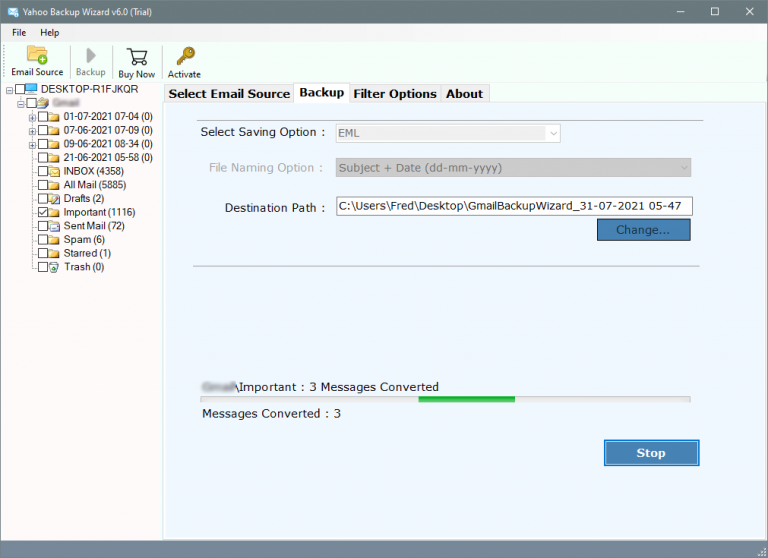This screenshot has height=558, width=768.
Task: Open the File menu
Action: click(19, 33)
